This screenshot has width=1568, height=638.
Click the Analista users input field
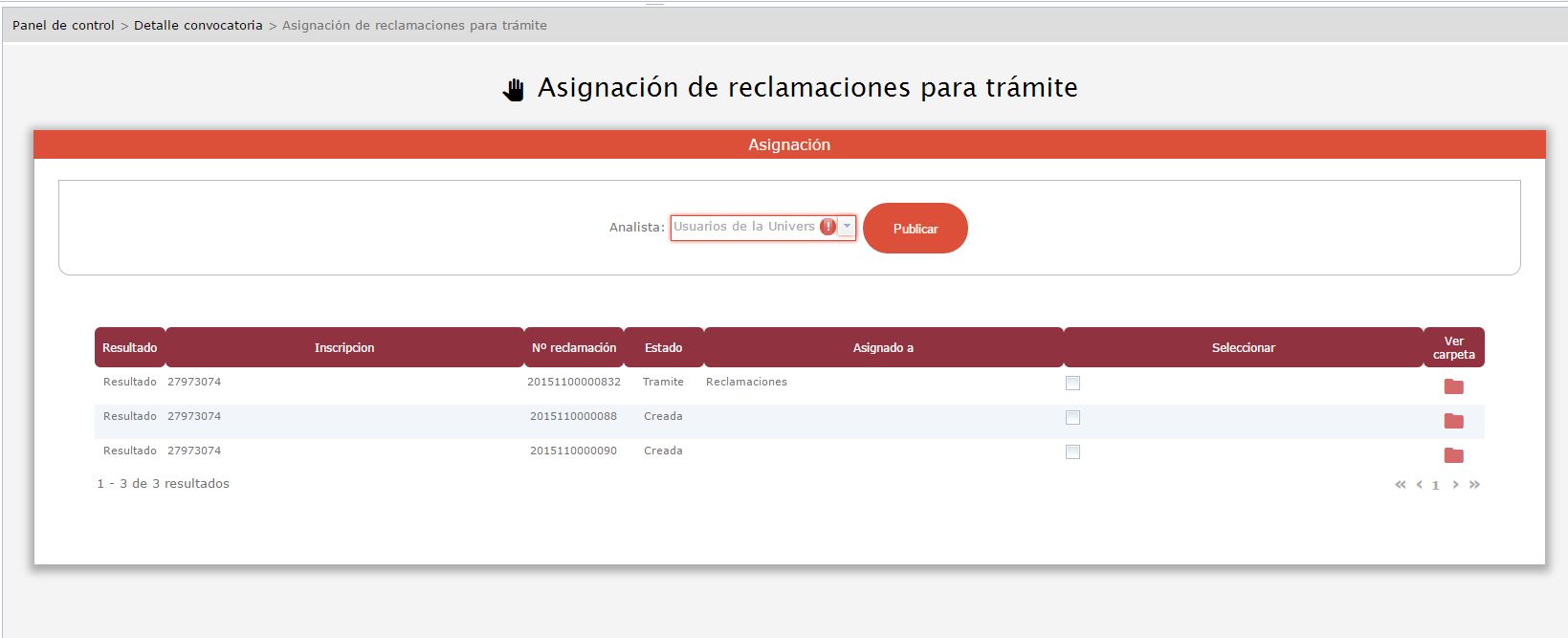(x=743, y=227)
